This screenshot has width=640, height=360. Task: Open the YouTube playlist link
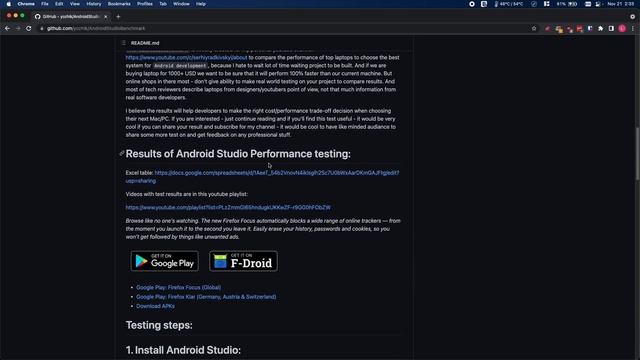228,207
